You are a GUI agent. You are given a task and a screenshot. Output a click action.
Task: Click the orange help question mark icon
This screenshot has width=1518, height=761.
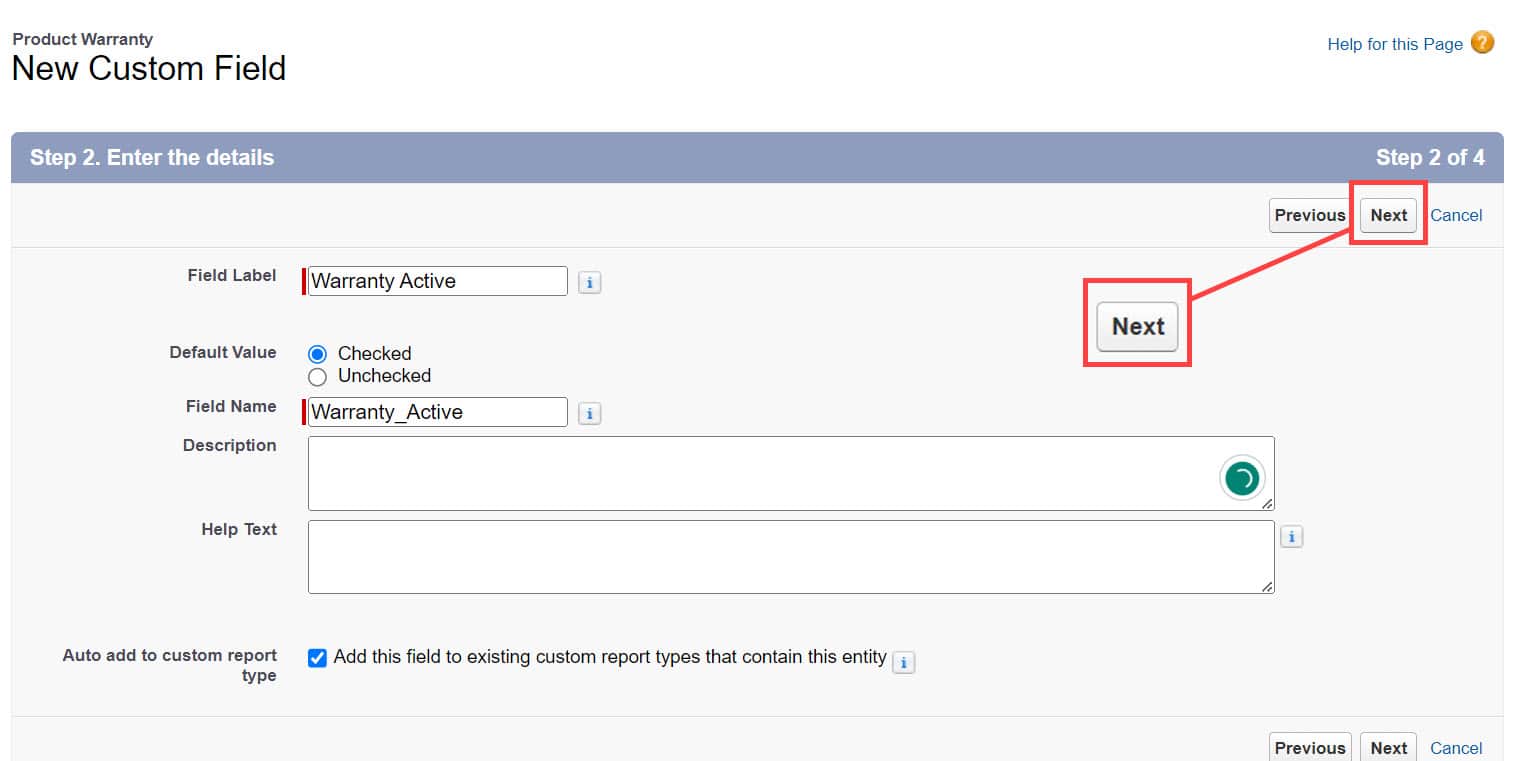(1481, 43)
